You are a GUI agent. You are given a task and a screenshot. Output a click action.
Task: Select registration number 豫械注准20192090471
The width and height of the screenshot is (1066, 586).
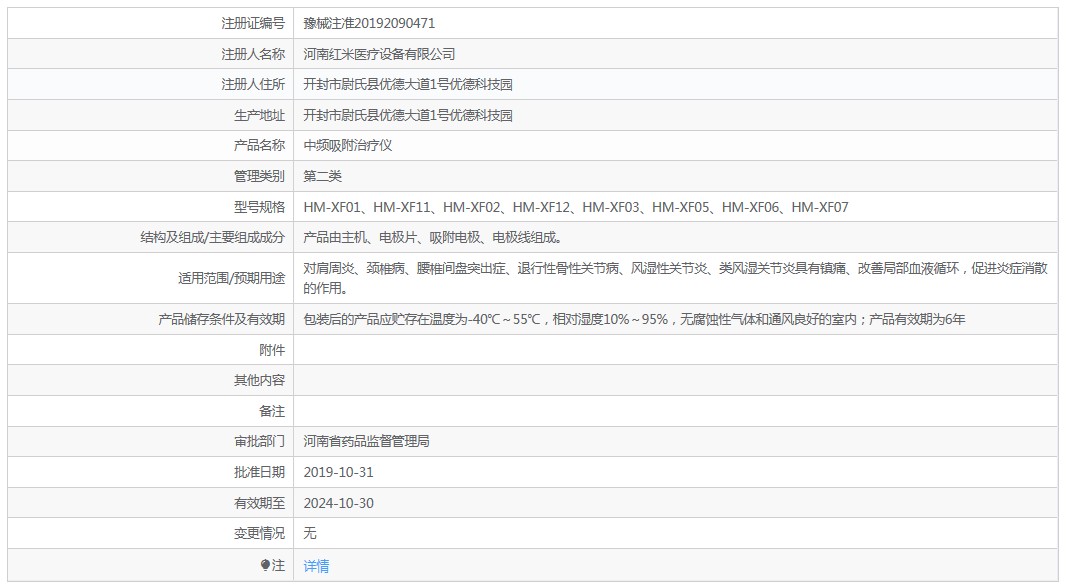point(369,23)
